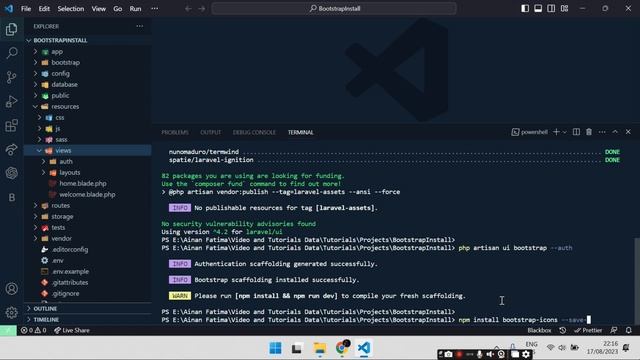
Task: Toggle the bottom panel layout button
Action: 538,9
